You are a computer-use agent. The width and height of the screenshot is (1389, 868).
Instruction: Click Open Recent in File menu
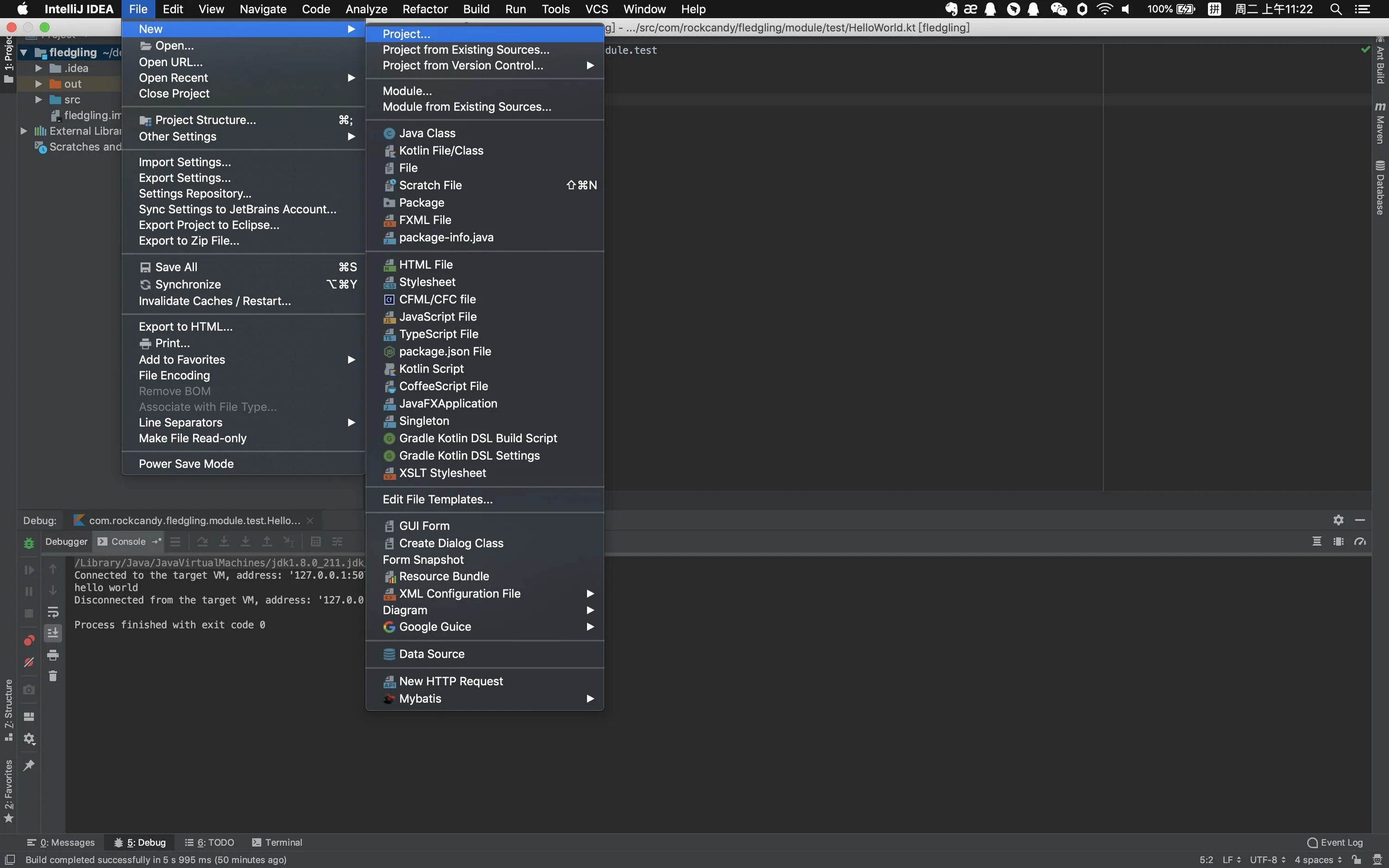click(244, 78)
